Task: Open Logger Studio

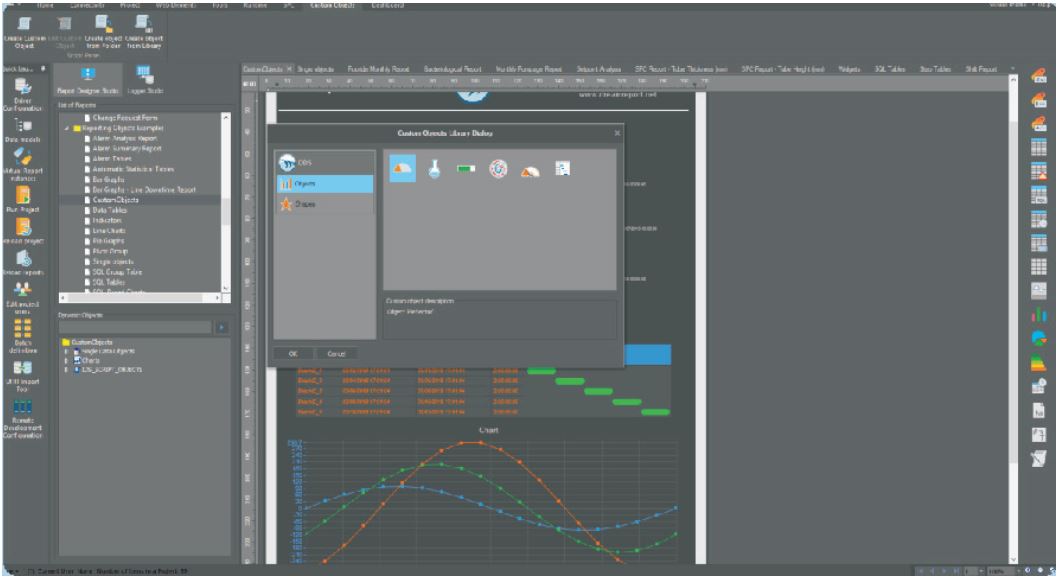Action: 141,79
